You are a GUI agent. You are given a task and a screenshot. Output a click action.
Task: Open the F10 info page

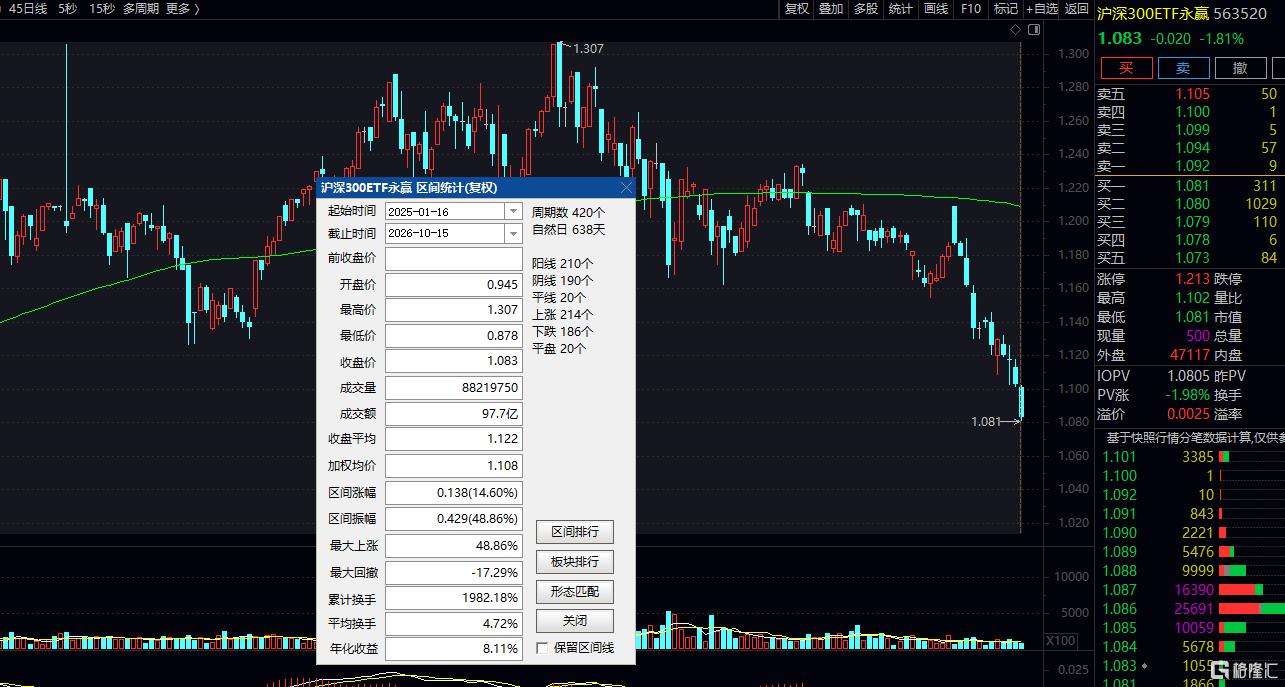tap(971, 9)
